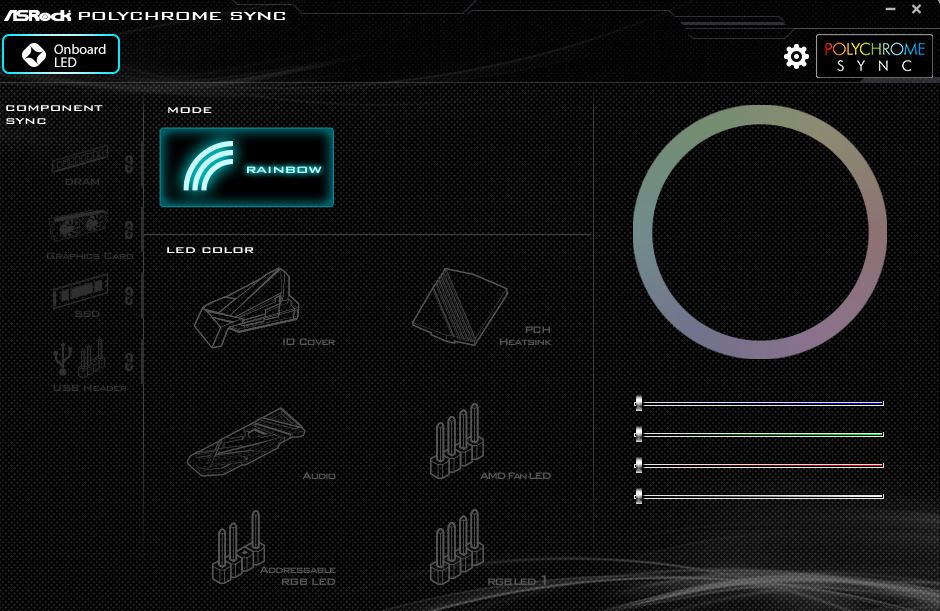Minimize the Polychrome Sync window
This screenshot has height=611, width=940.
coord(890,9)
